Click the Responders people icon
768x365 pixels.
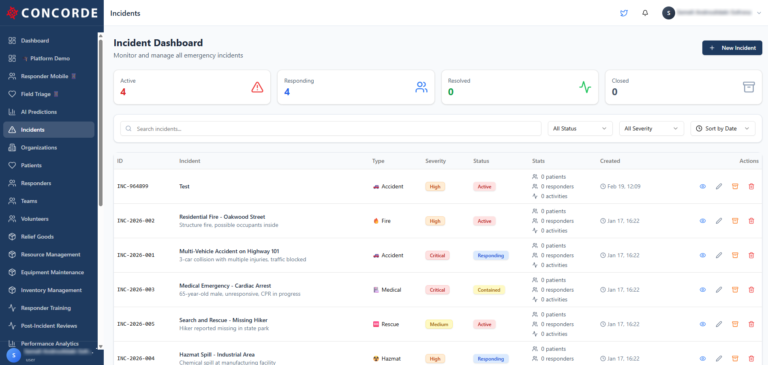pyautogui.click(x=12, y=183)
